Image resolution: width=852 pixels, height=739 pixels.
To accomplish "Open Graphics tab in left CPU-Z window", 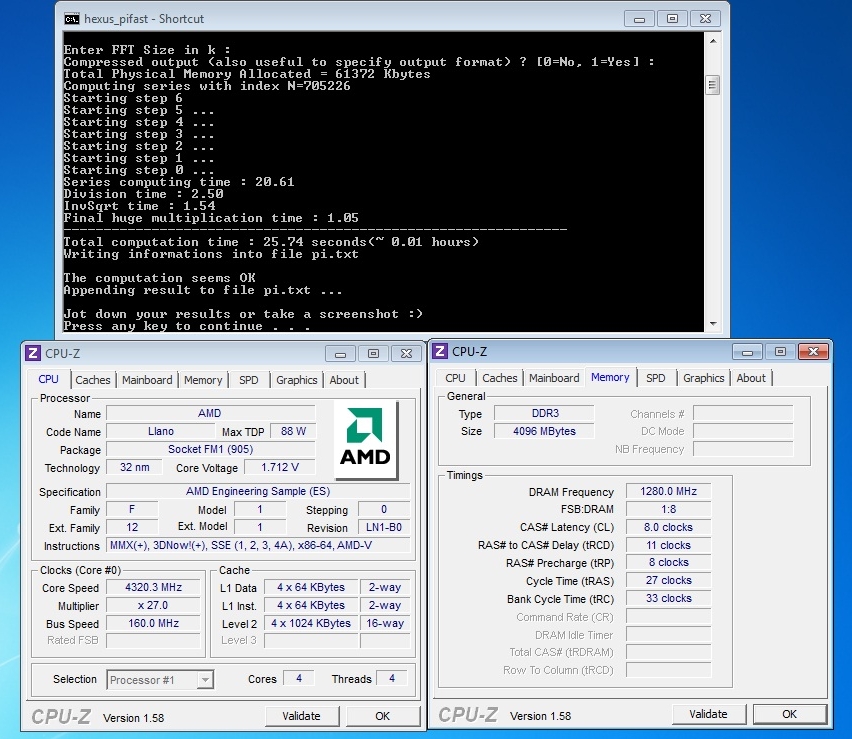I will pos(297,380).
